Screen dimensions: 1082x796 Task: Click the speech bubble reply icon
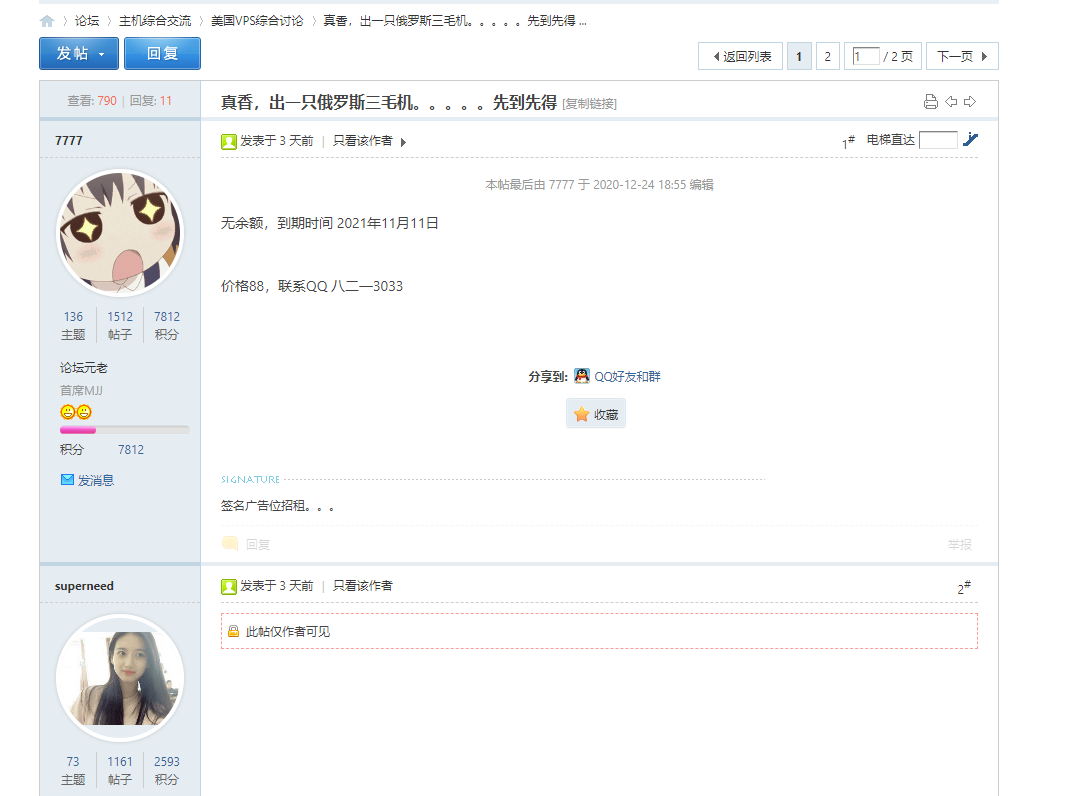(x=230, y=544)
